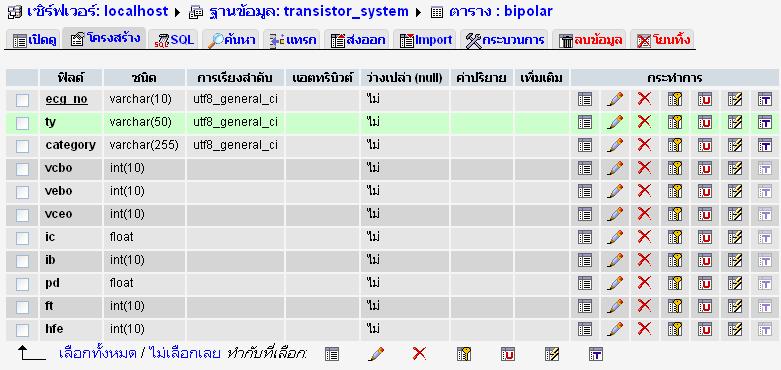781x370 pixels.
Task: Browse distinct values icon for ic row
Action: pos(585,237)
